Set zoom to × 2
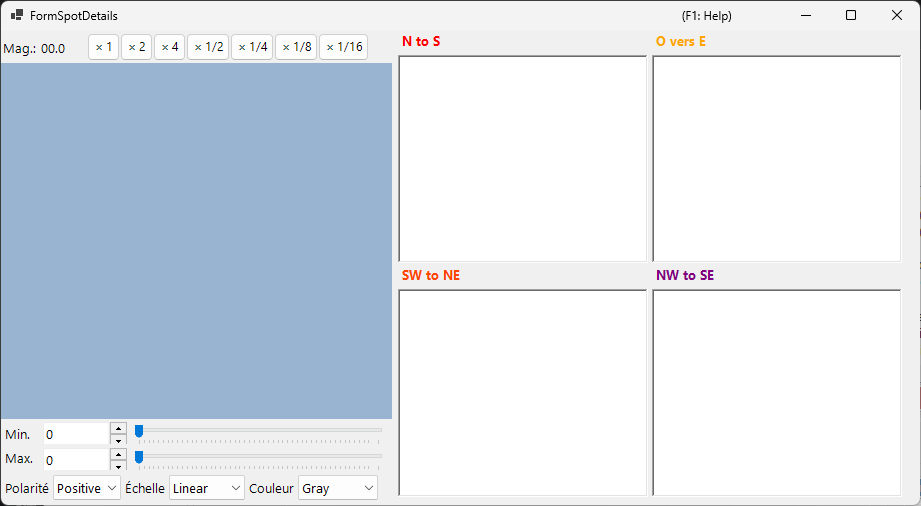Image resolution: width=921 pixels, height=506 pixels. 136,47
